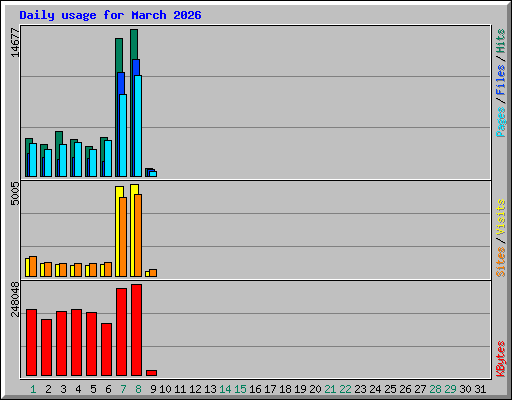512x400 pixels.
Task: Click day 1 on the x-axis
Action: [33, 389]
